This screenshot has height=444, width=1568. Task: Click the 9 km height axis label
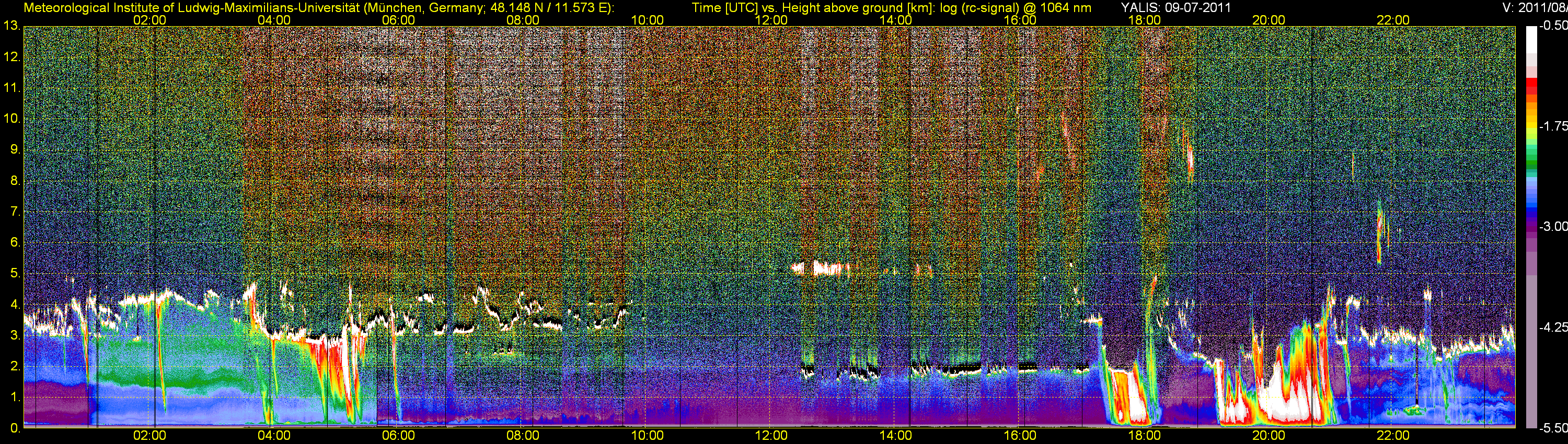14,149
